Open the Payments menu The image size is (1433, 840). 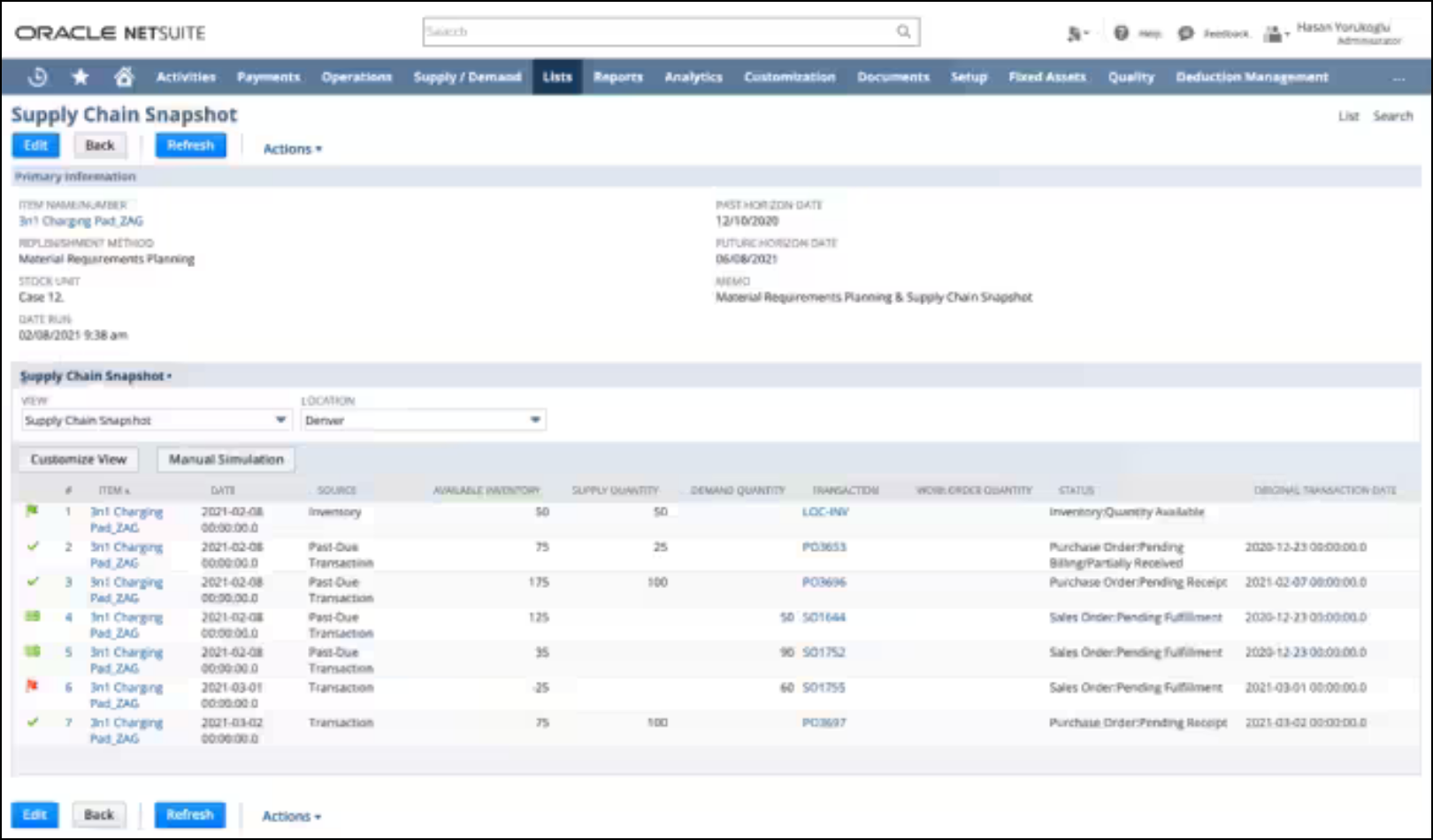[268, 77]
